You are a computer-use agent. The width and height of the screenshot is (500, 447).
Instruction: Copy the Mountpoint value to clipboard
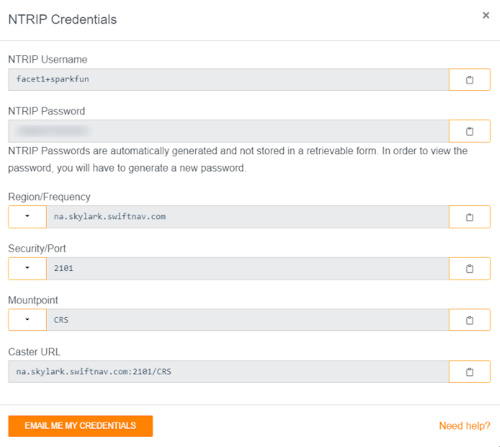(470, 320)
